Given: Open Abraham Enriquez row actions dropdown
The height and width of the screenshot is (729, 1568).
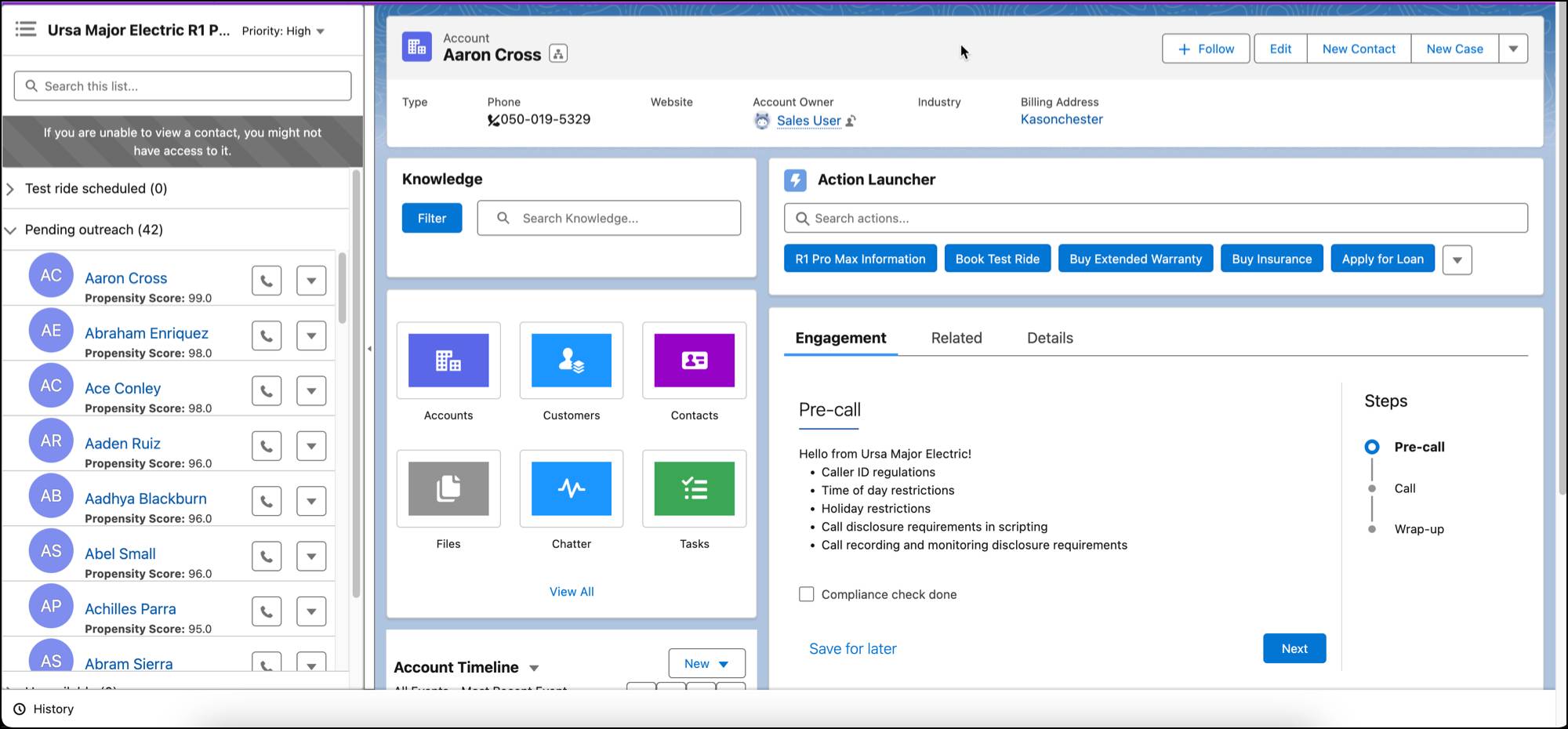Looking at the screenshot, I should [x=311, y=335].
